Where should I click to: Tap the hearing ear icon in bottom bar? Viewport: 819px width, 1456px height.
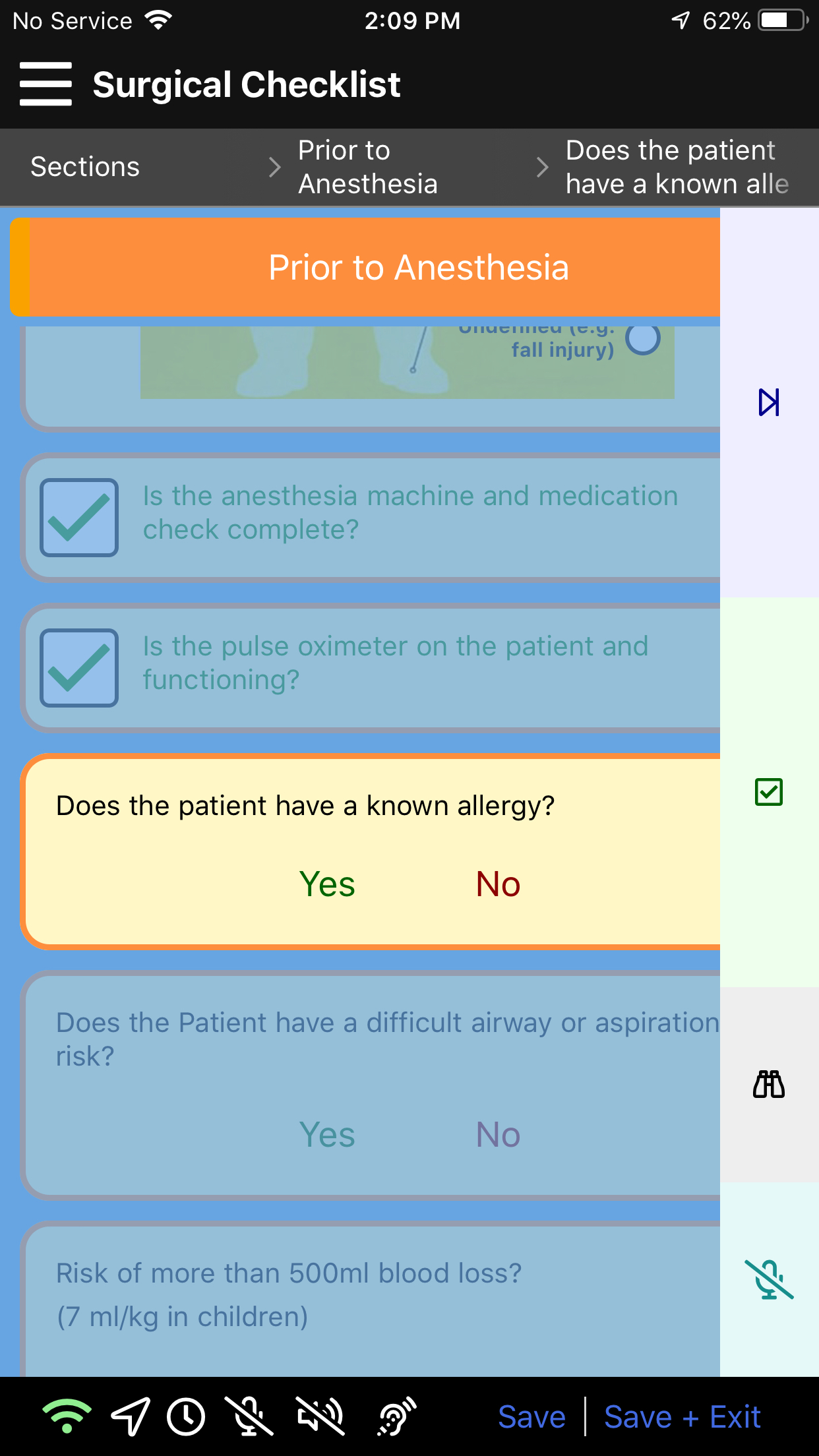coord(396,1416)
